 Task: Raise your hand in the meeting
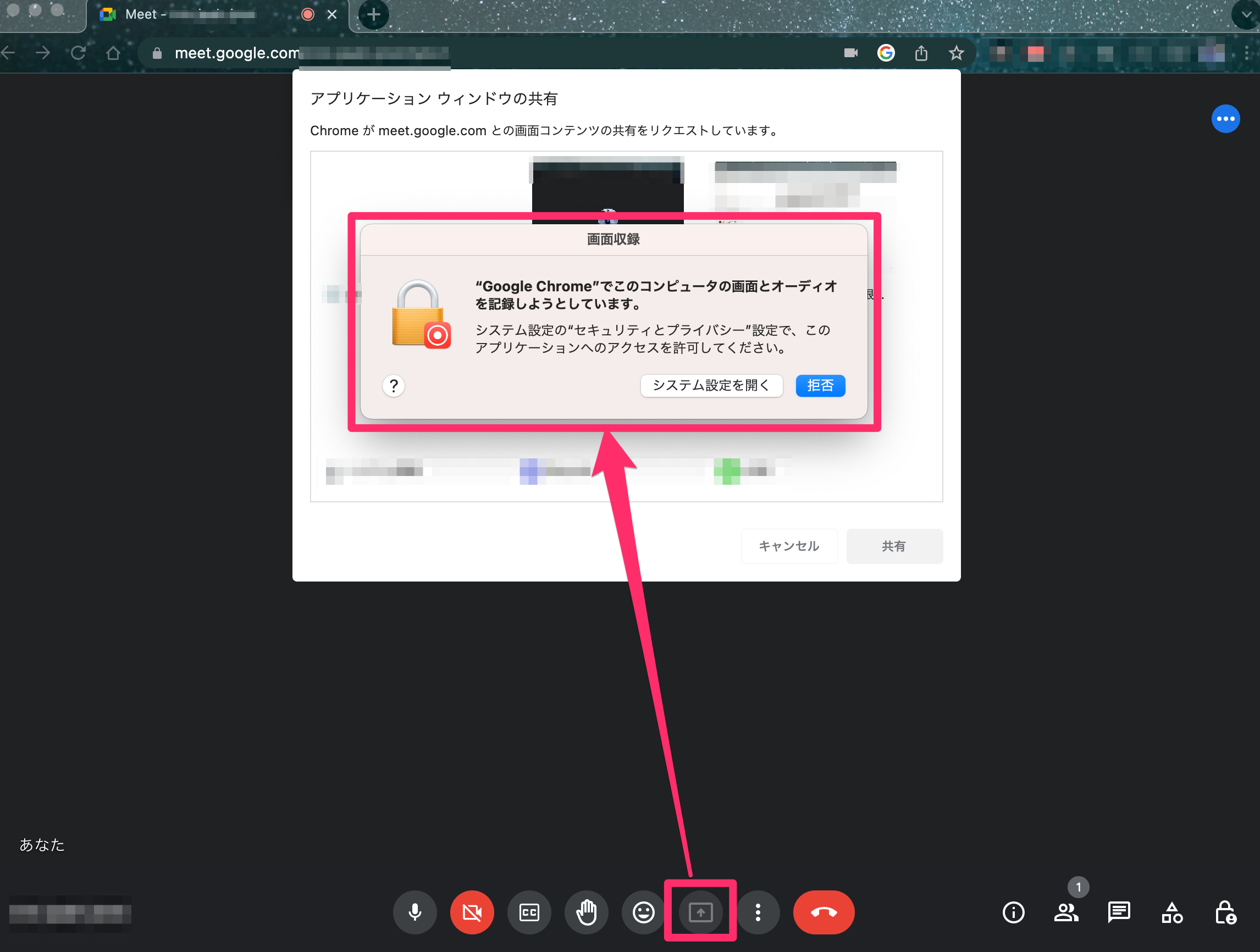pyautogui.click(x=586, y=912)
